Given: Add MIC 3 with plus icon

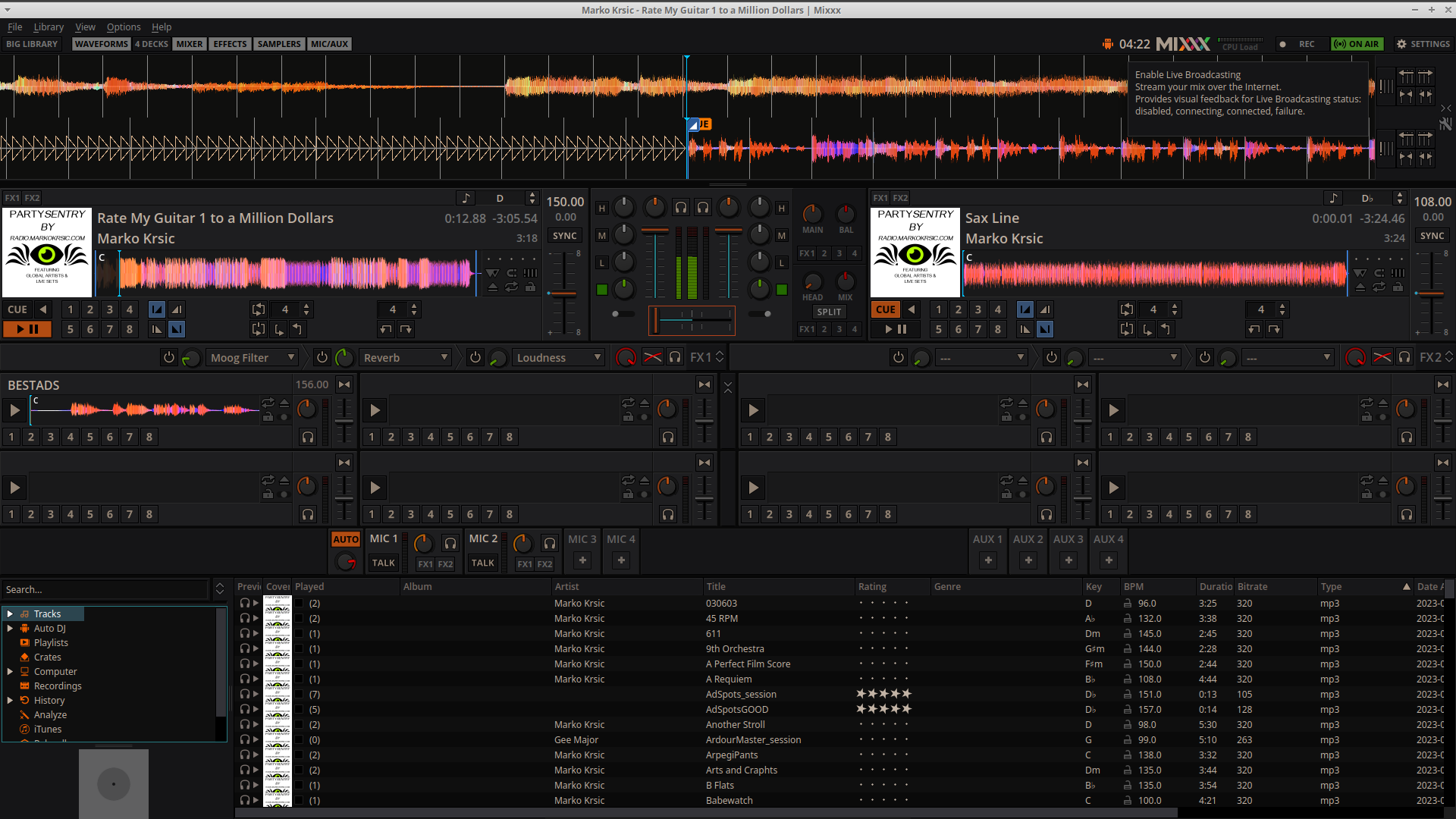Looking at the screenshot, I should tap(582, 560).
